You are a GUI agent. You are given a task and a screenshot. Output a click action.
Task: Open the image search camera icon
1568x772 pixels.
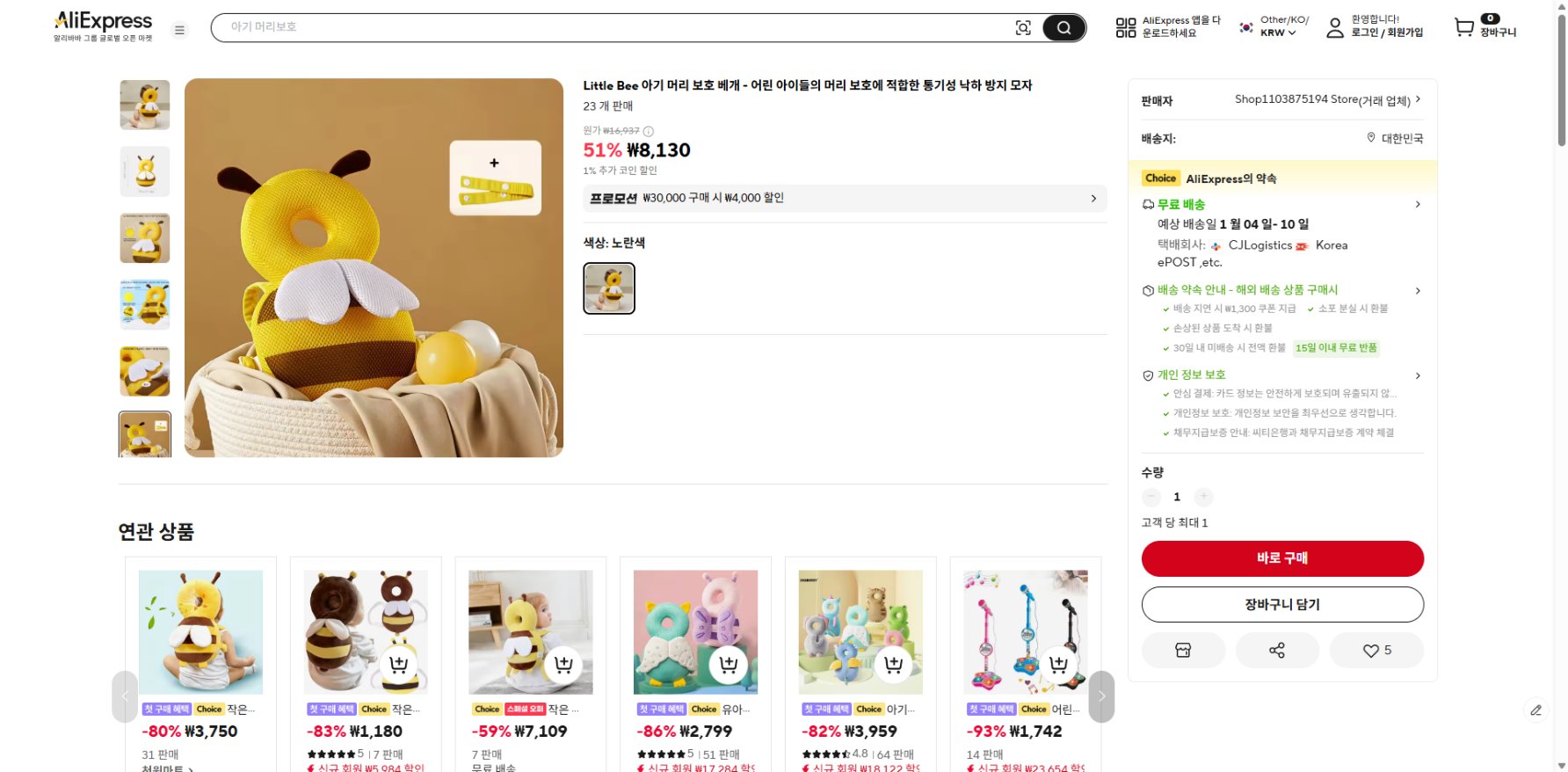click(x=1023, y=27)
